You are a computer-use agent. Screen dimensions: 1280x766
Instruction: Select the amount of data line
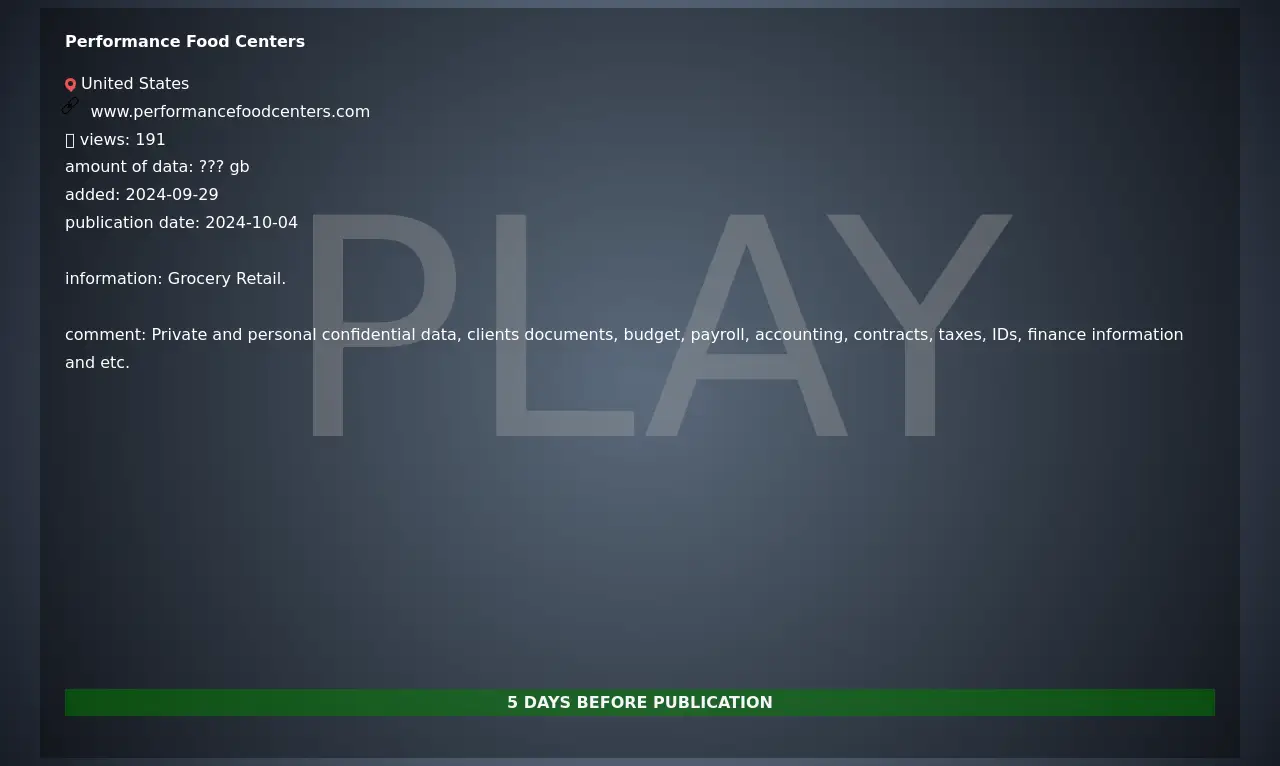[x=157, y=167]
